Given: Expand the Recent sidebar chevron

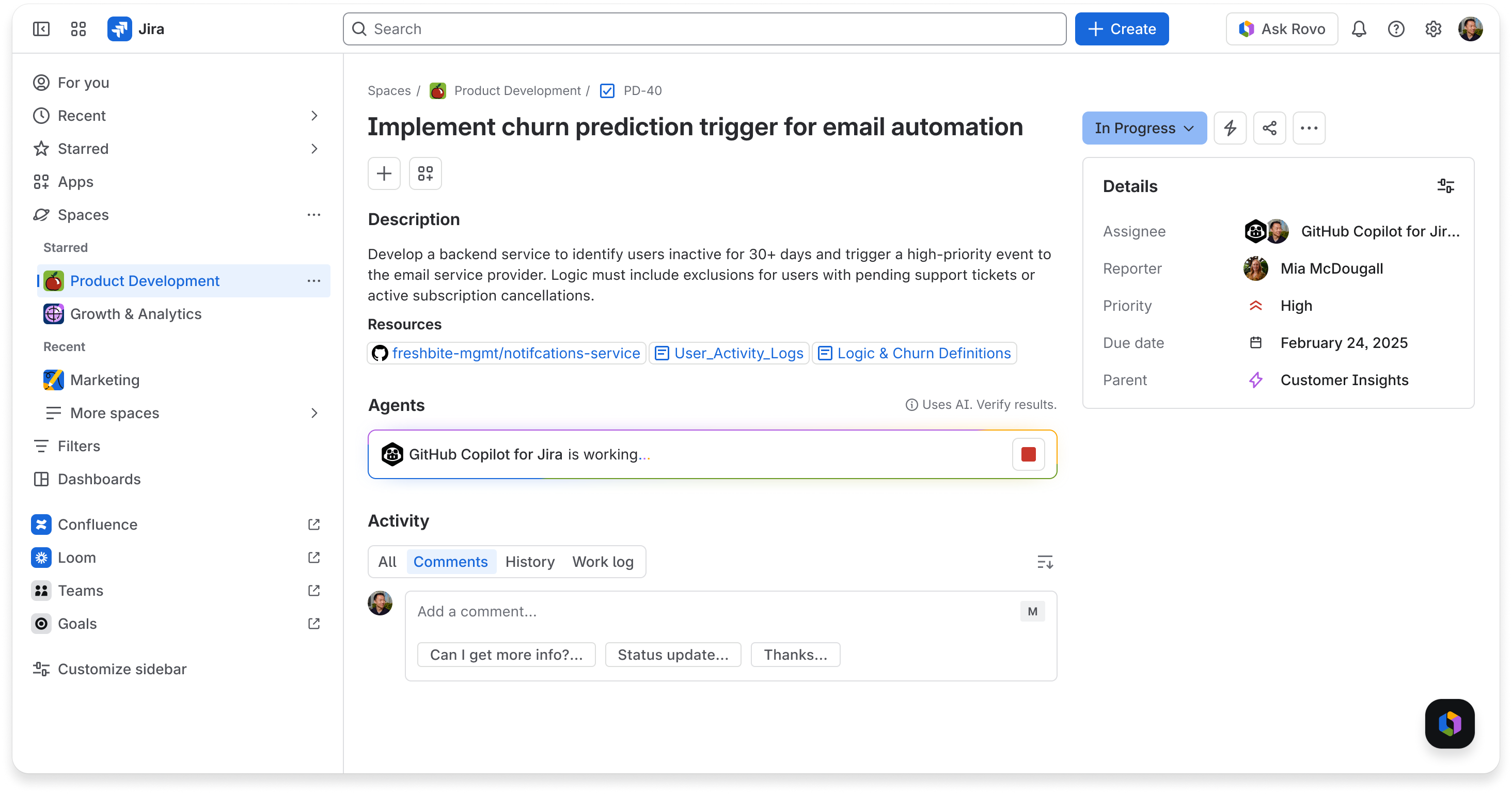Looking at the screenshot, I should (x=314, y=116).
